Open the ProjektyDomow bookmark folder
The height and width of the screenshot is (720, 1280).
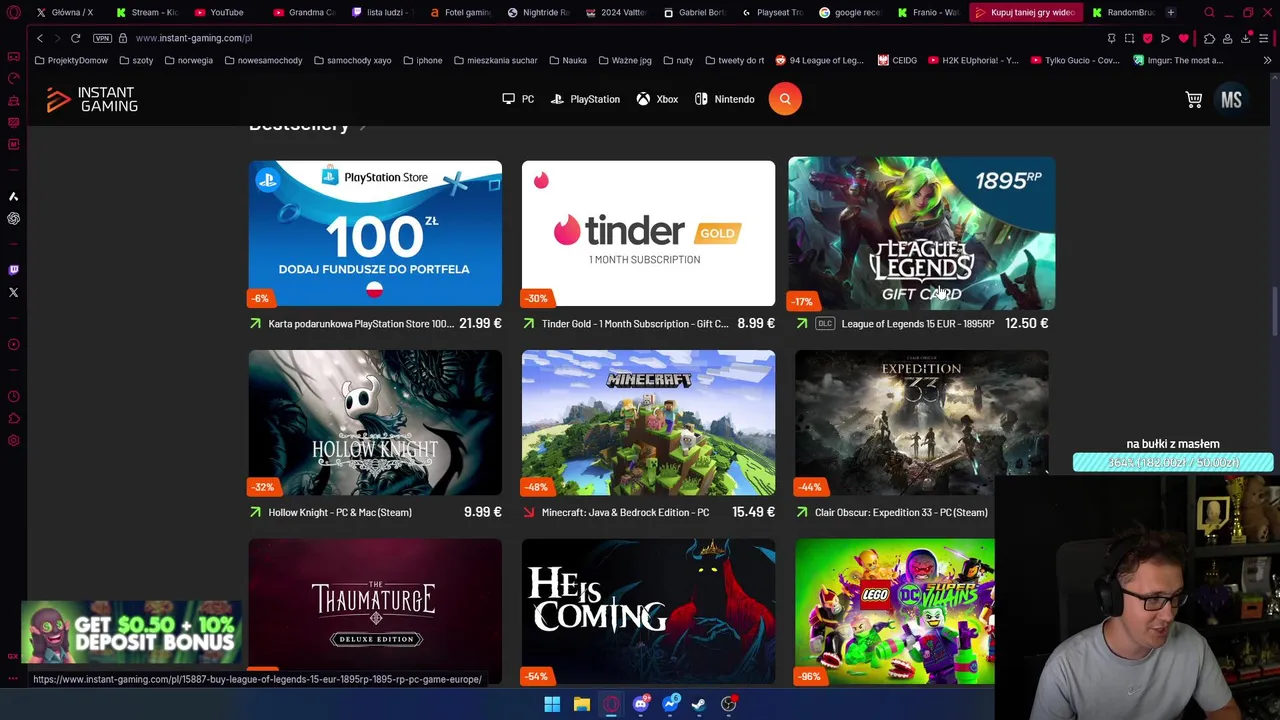[71, 60]
